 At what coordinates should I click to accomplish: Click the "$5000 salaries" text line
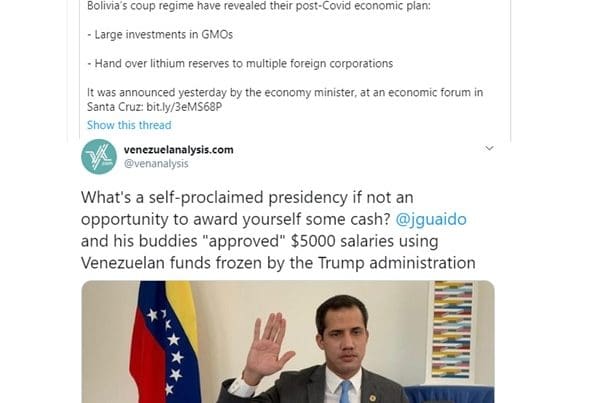pos(259,241)
